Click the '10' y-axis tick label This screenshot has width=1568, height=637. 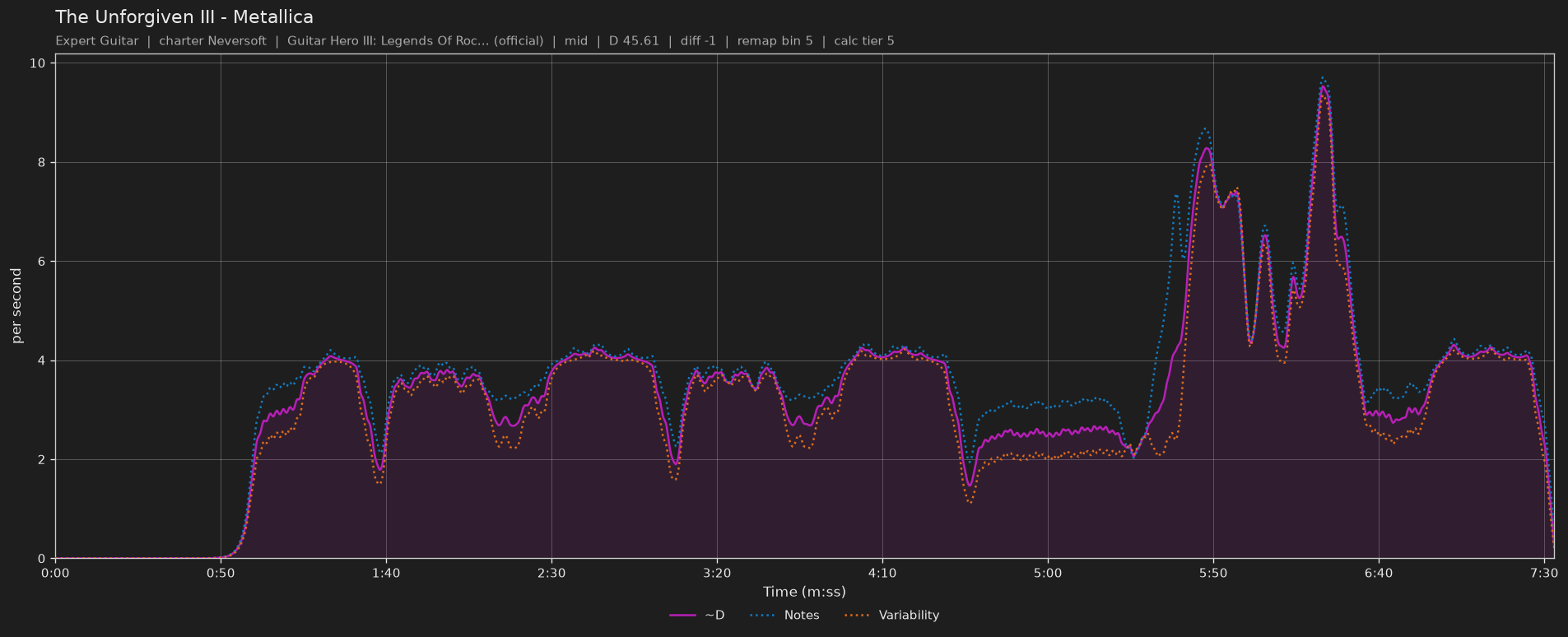click(39, 63)
